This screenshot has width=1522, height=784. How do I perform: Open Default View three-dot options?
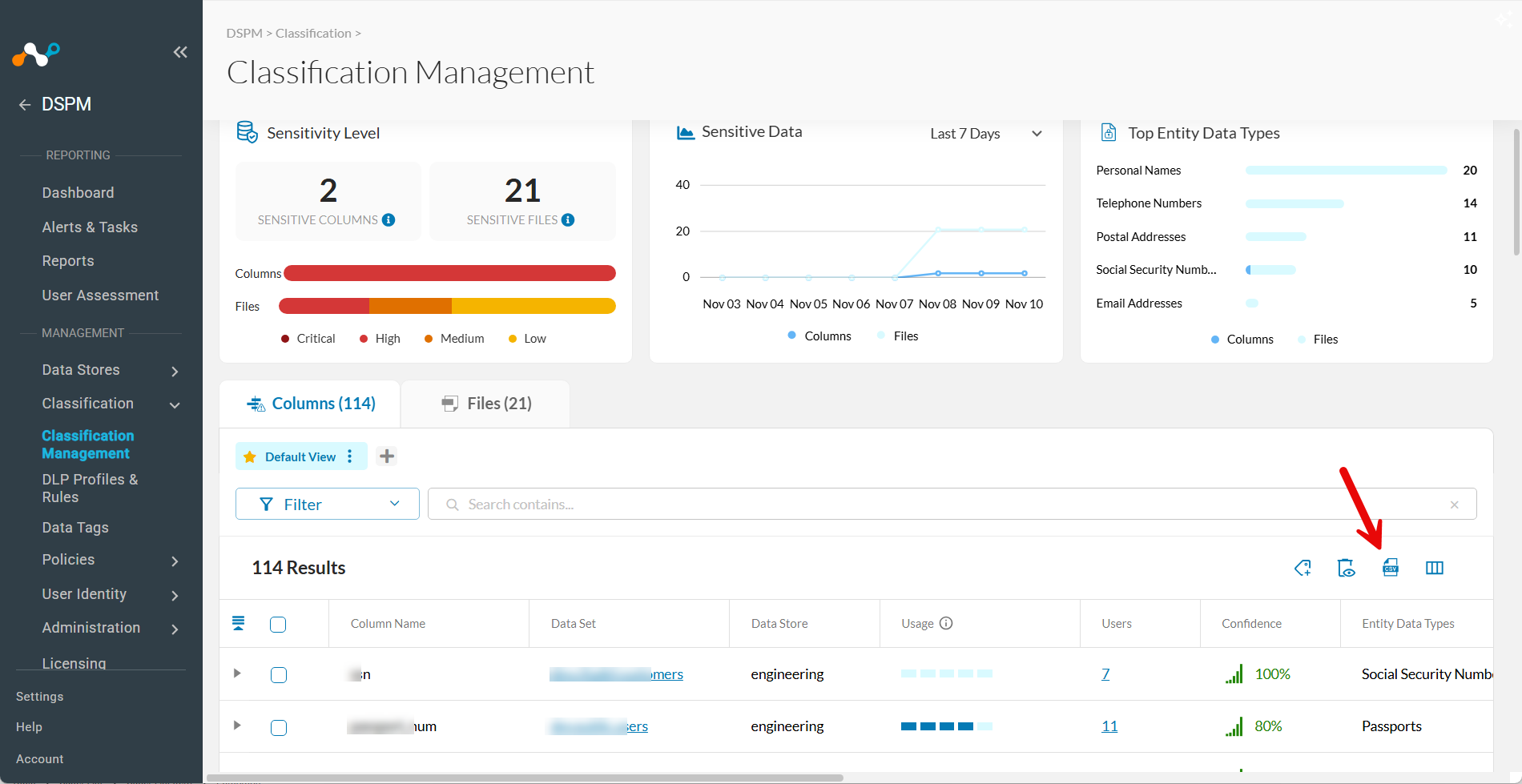pos(350,456)
